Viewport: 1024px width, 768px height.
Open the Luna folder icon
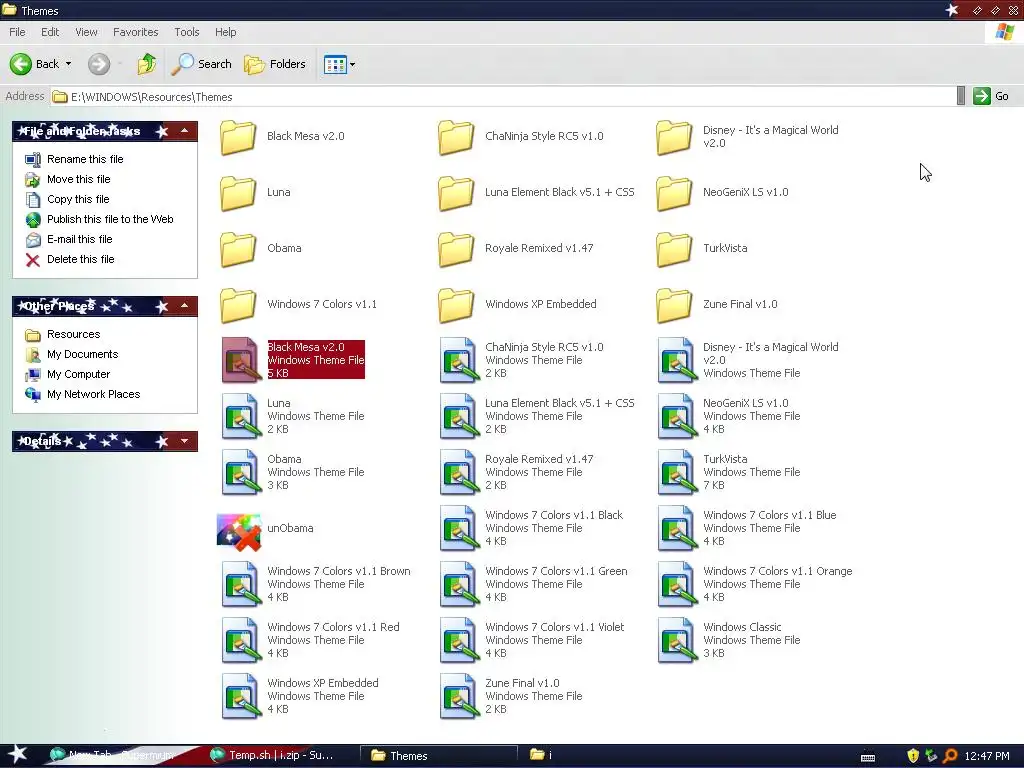(238, 193)
